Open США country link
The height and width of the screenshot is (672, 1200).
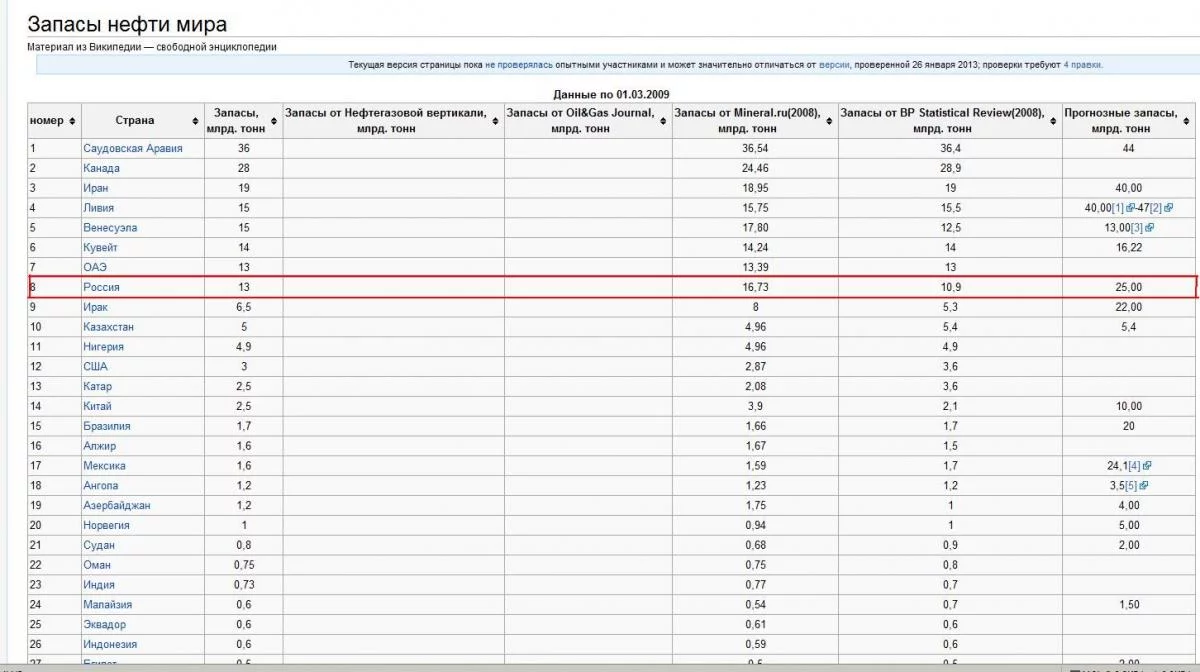pyautogui.click(x=95, y=367)
